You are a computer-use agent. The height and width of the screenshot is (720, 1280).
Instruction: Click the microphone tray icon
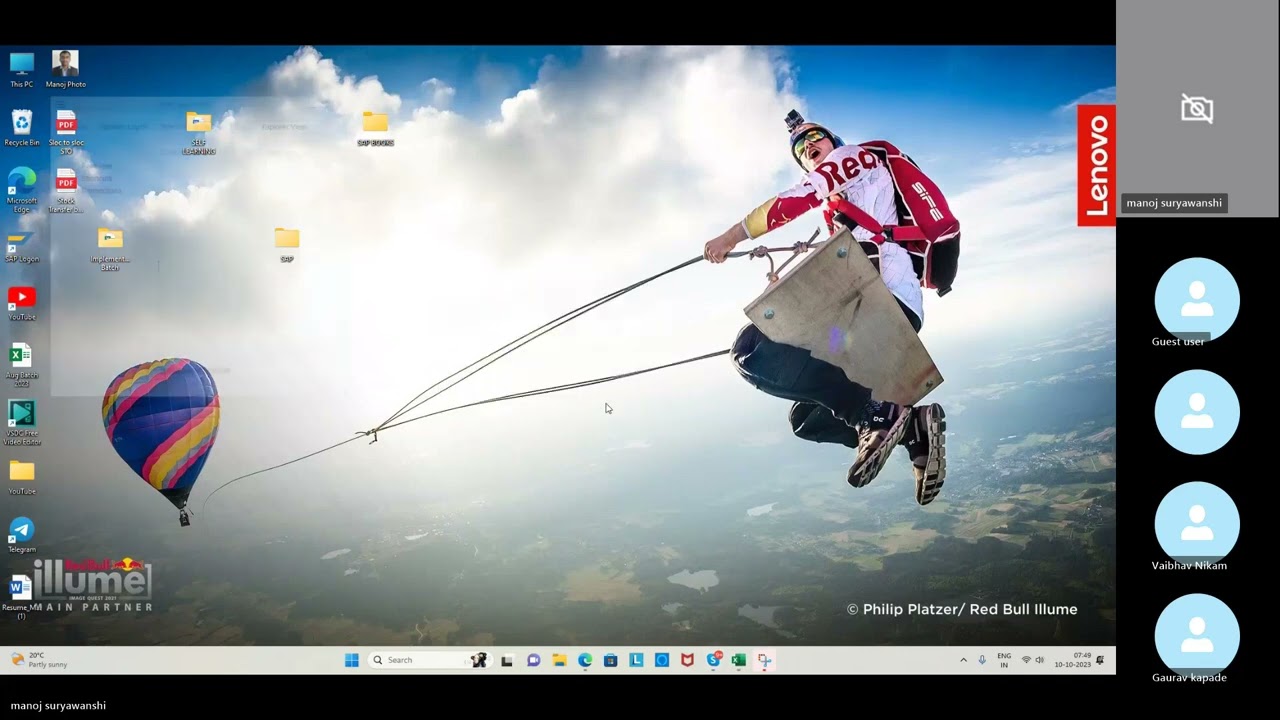tap(982, 660)
